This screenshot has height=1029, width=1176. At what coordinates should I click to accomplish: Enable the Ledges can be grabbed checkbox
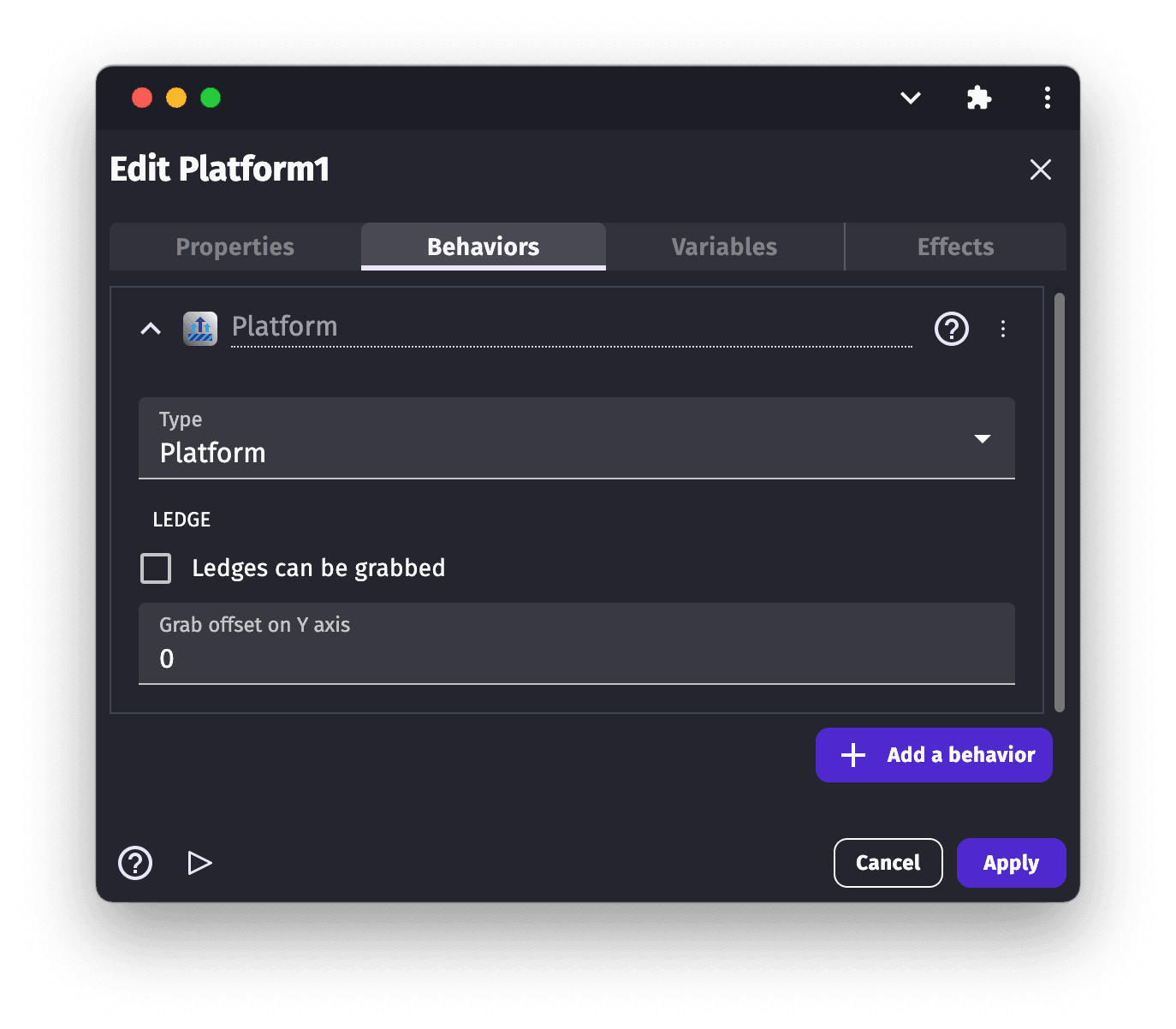coord(156,568)
